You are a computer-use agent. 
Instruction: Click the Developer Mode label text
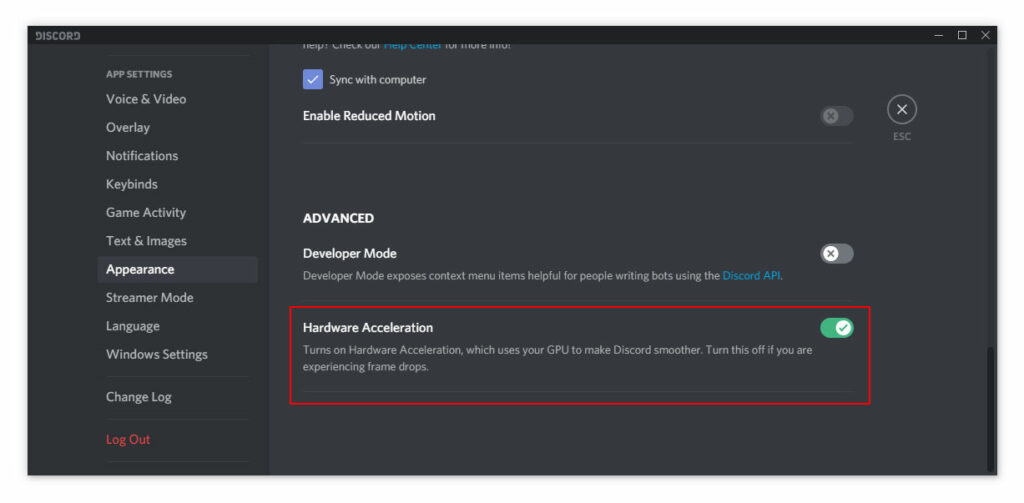(x=349, y=253)
